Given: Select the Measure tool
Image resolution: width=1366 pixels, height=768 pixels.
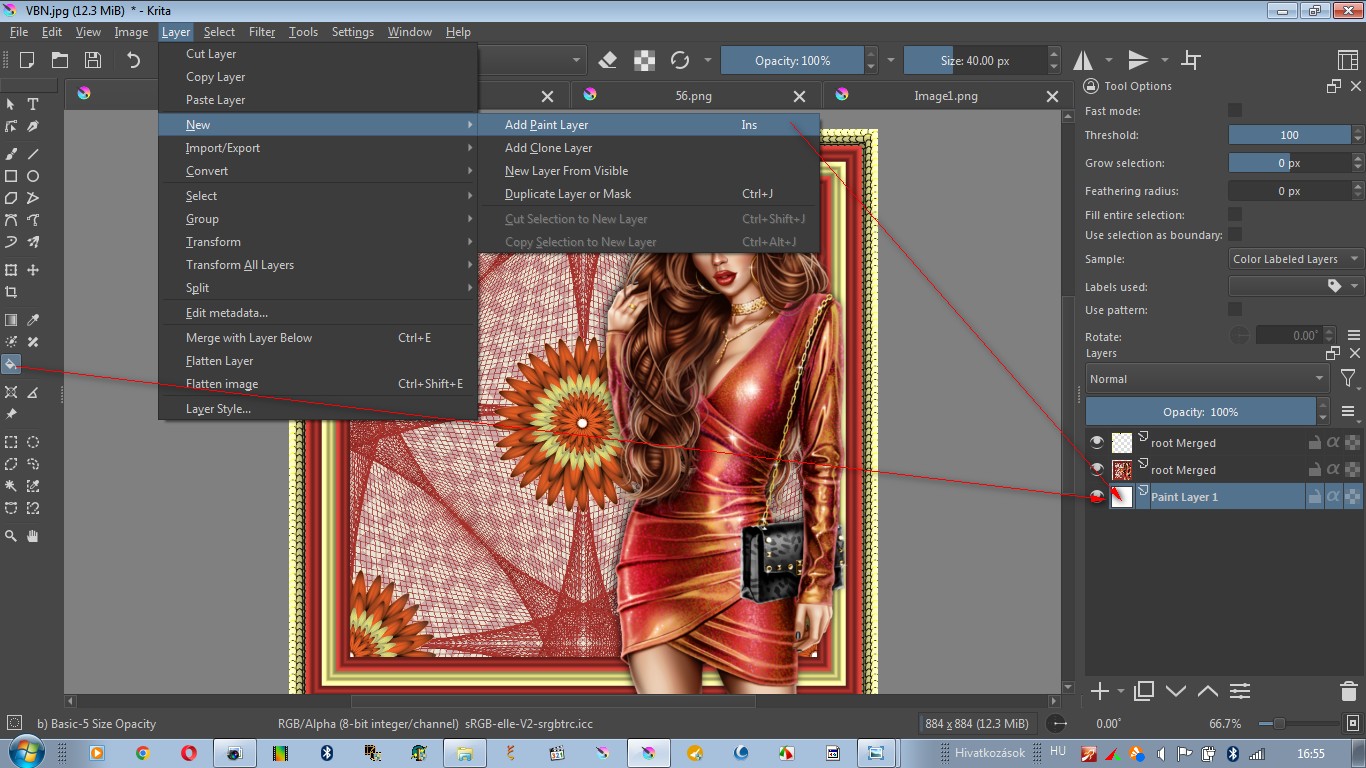Looking at the screenshot, I should coord(33,392).
